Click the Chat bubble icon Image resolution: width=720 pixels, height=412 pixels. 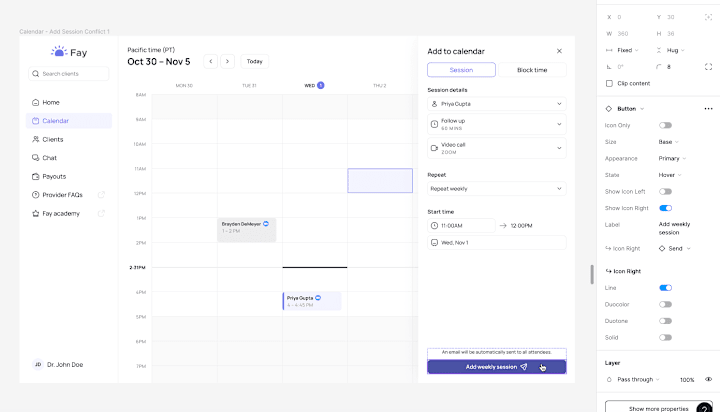(x=35, y=158)
